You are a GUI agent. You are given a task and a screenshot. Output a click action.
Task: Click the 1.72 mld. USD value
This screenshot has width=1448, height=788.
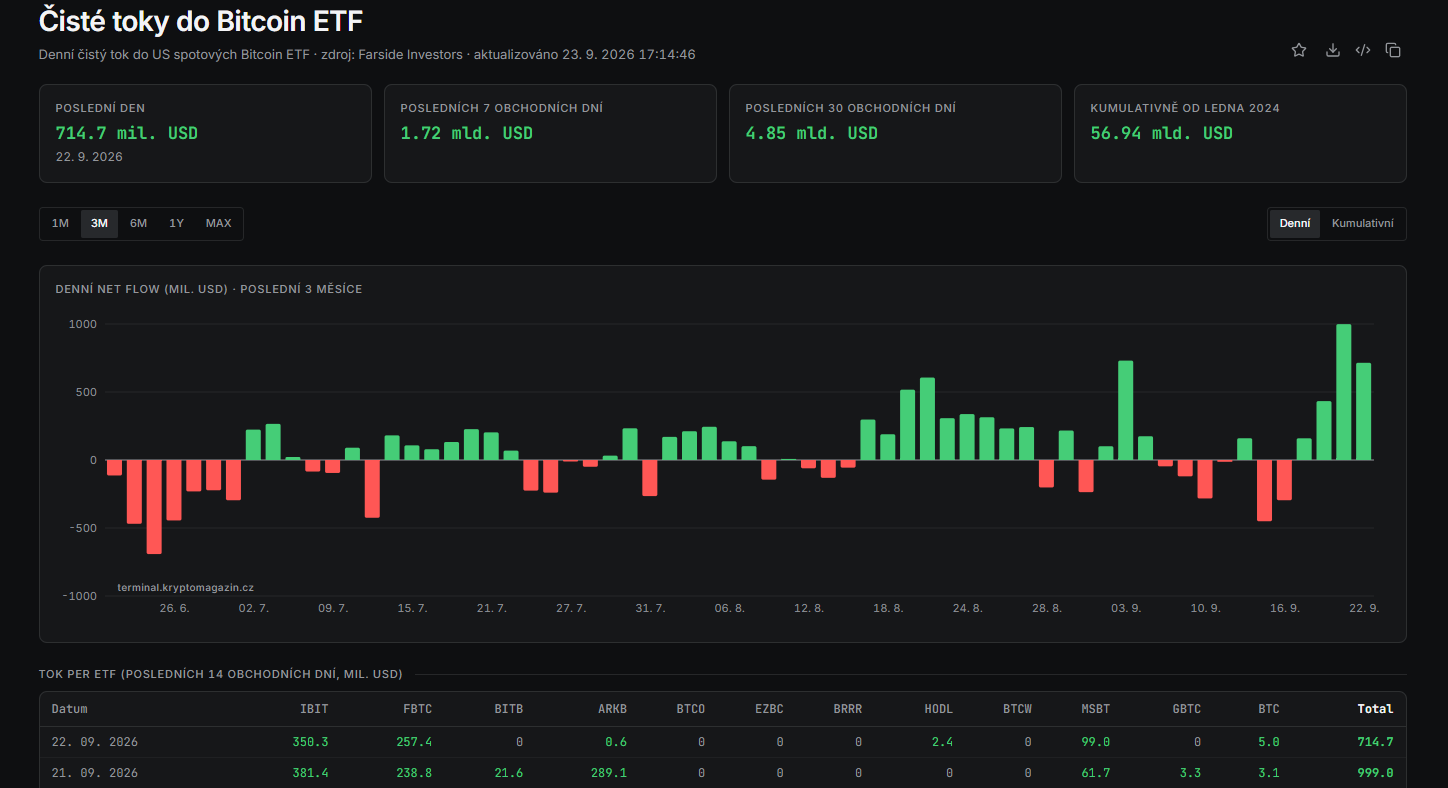(466, 133)
